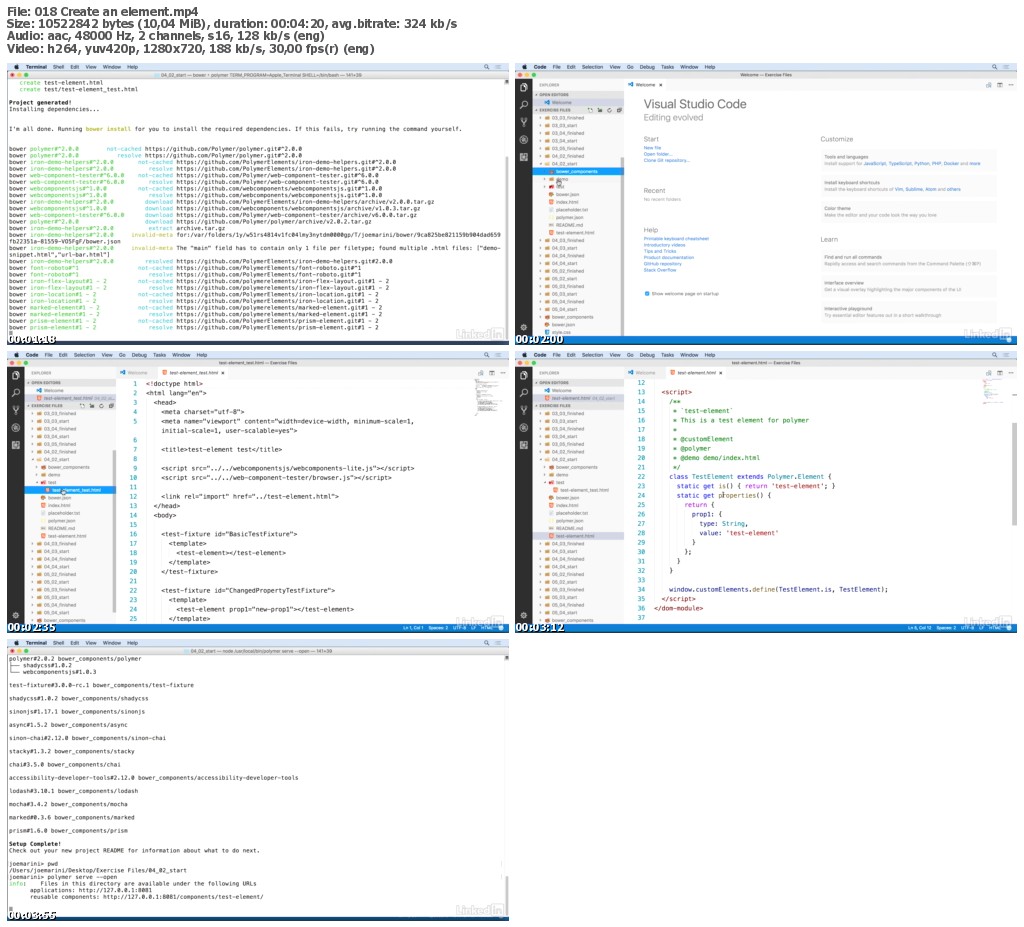Open the Stack Overflow help link
The image size is (1024, 927).
pos(660,270)
